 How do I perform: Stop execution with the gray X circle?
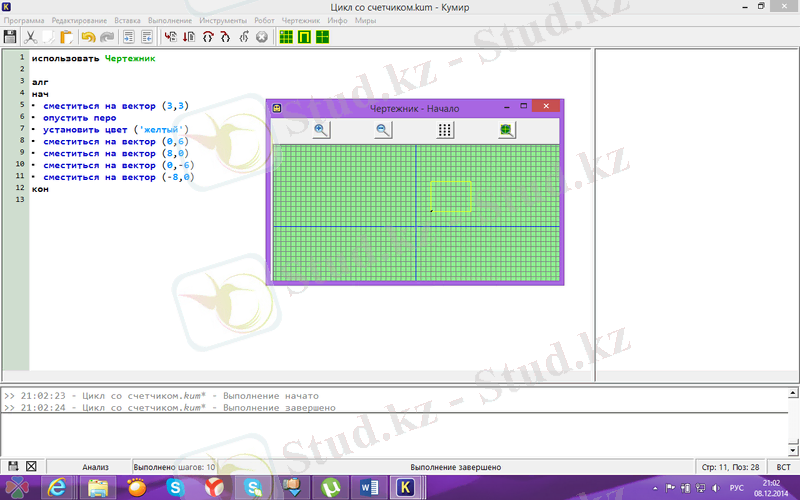coord(262,37)
